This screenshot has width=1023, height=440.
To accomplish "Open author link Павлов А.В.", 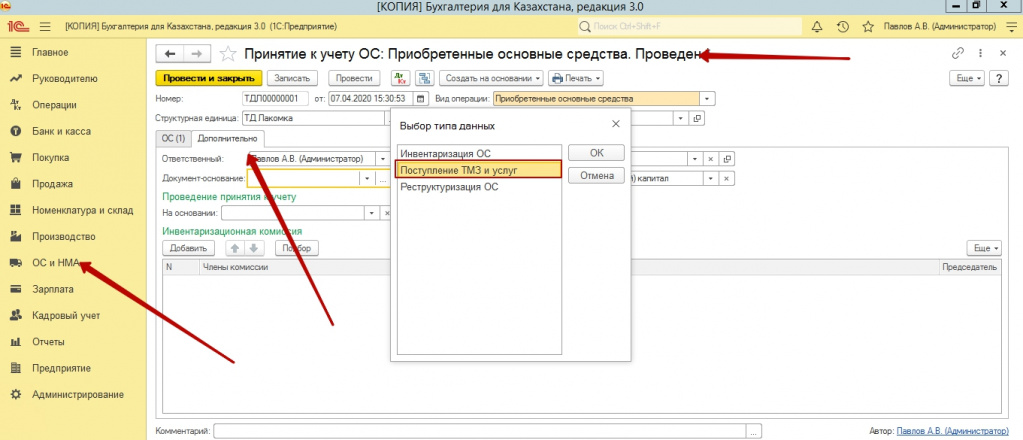I will click(952, 432).
